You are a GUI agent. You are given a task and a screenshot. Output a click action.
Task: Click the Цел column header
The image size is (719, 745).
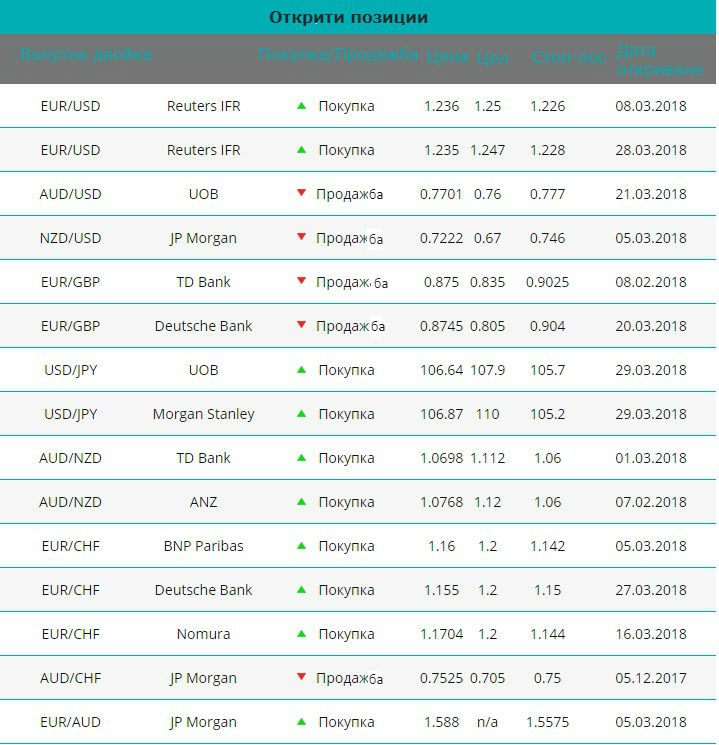pyautogui.click(x=492, y=58)
